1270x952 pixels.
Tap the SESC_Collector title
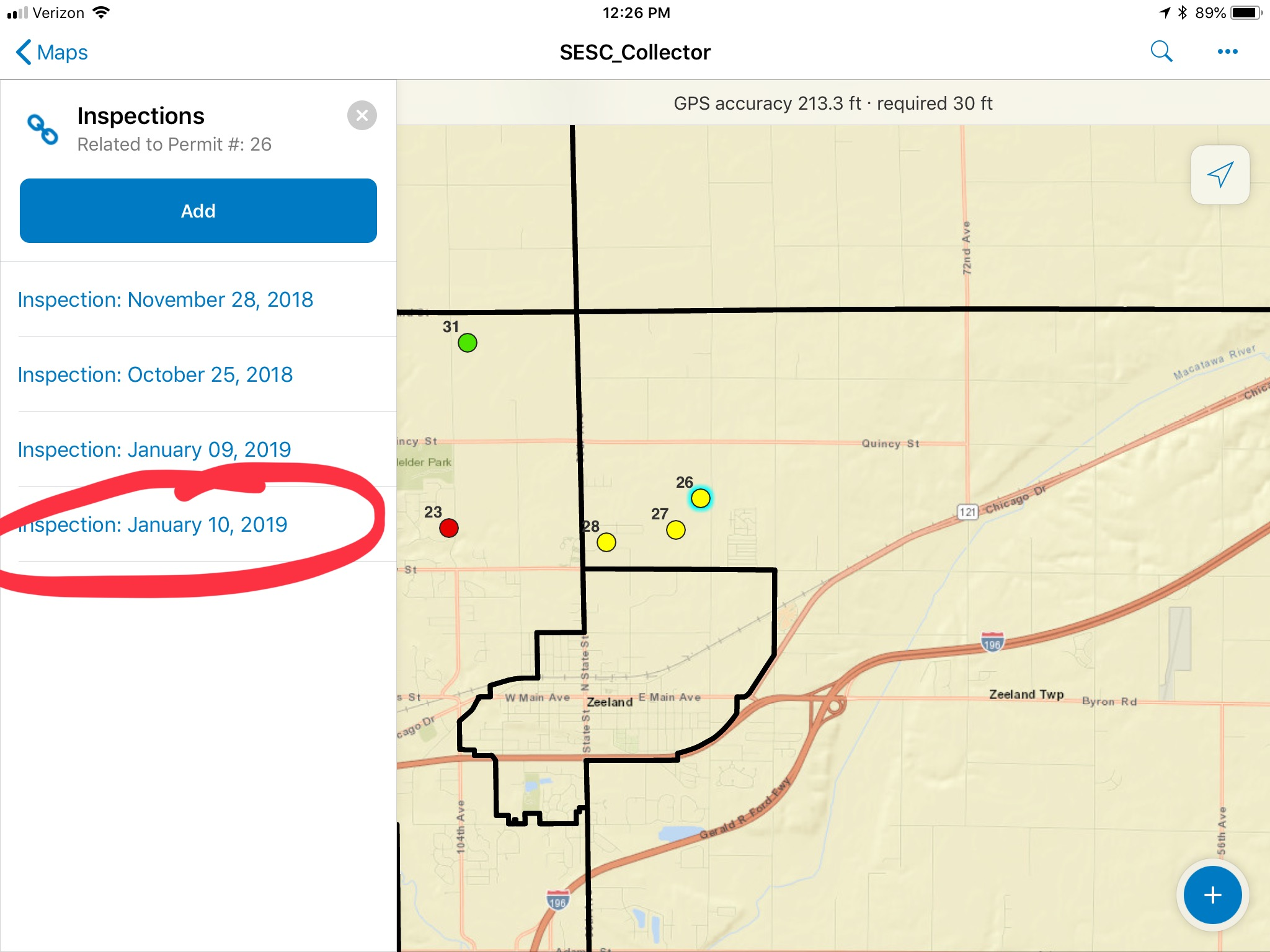pos(635,53)
